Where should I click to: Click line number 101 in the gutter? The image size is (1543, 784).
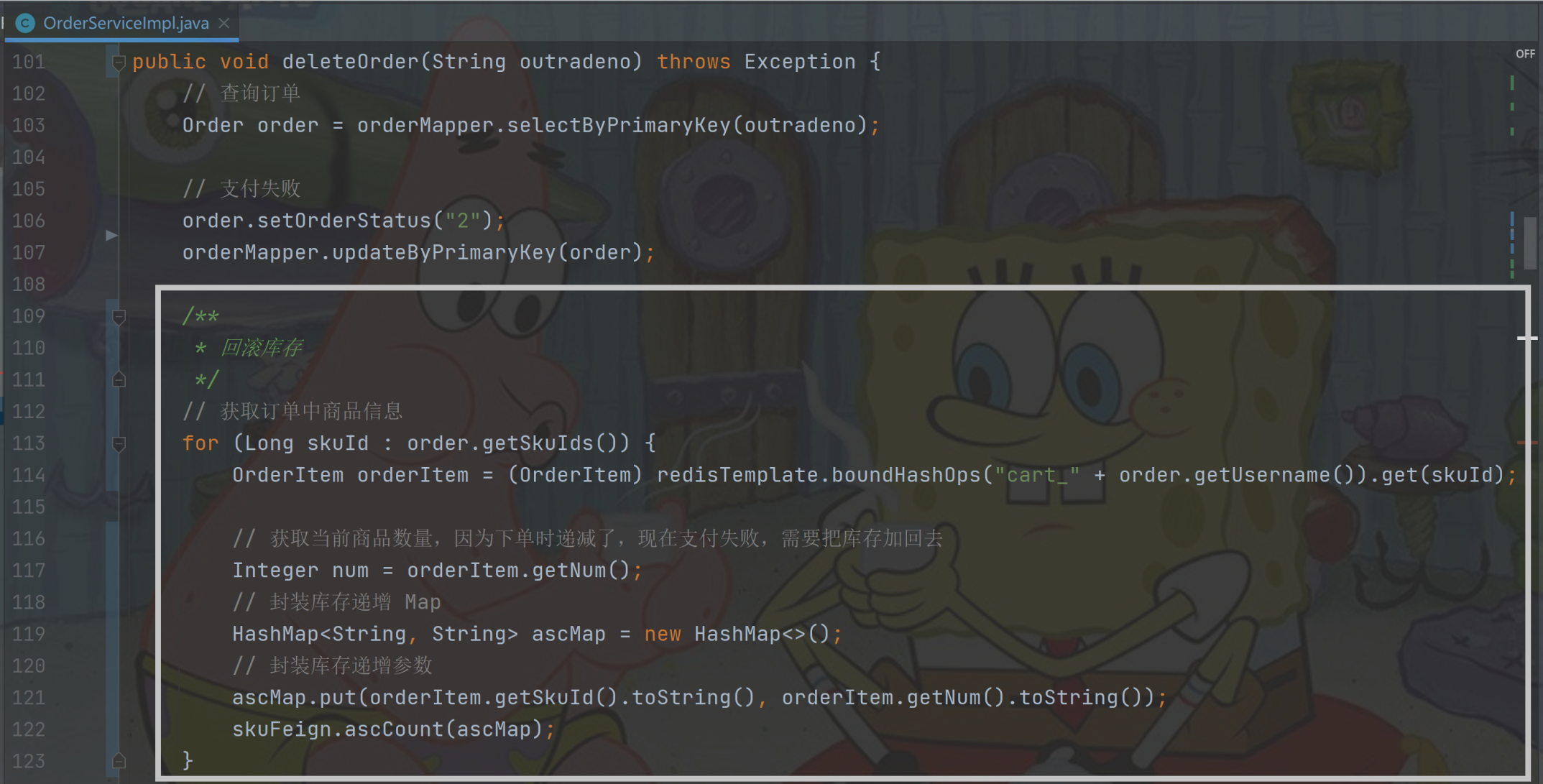[29, 62]
